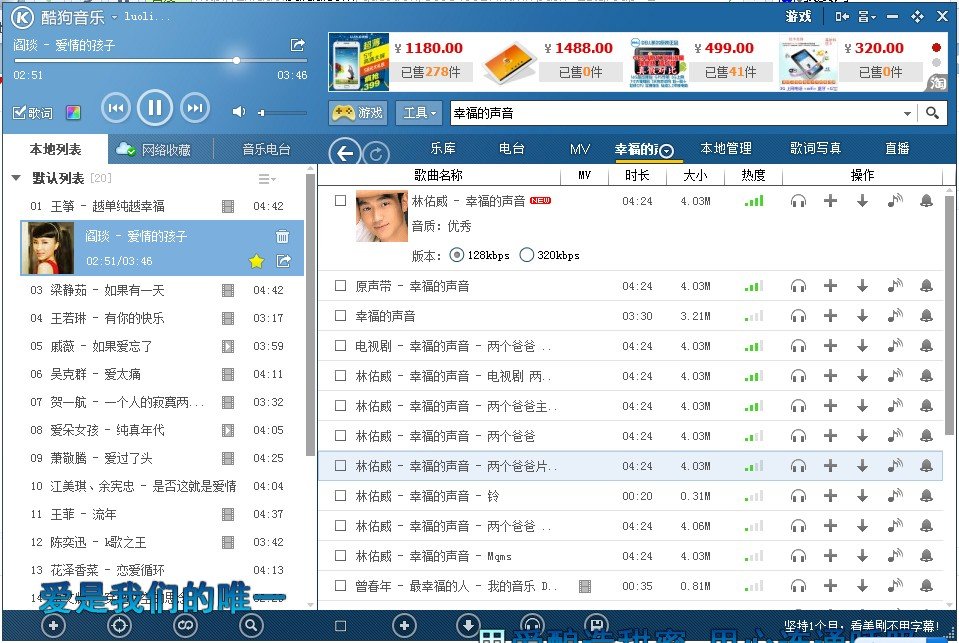This screenshot has height=643, width=959.
Task: Open the 工具 tools dropdown menu
Action: (417, 112)
